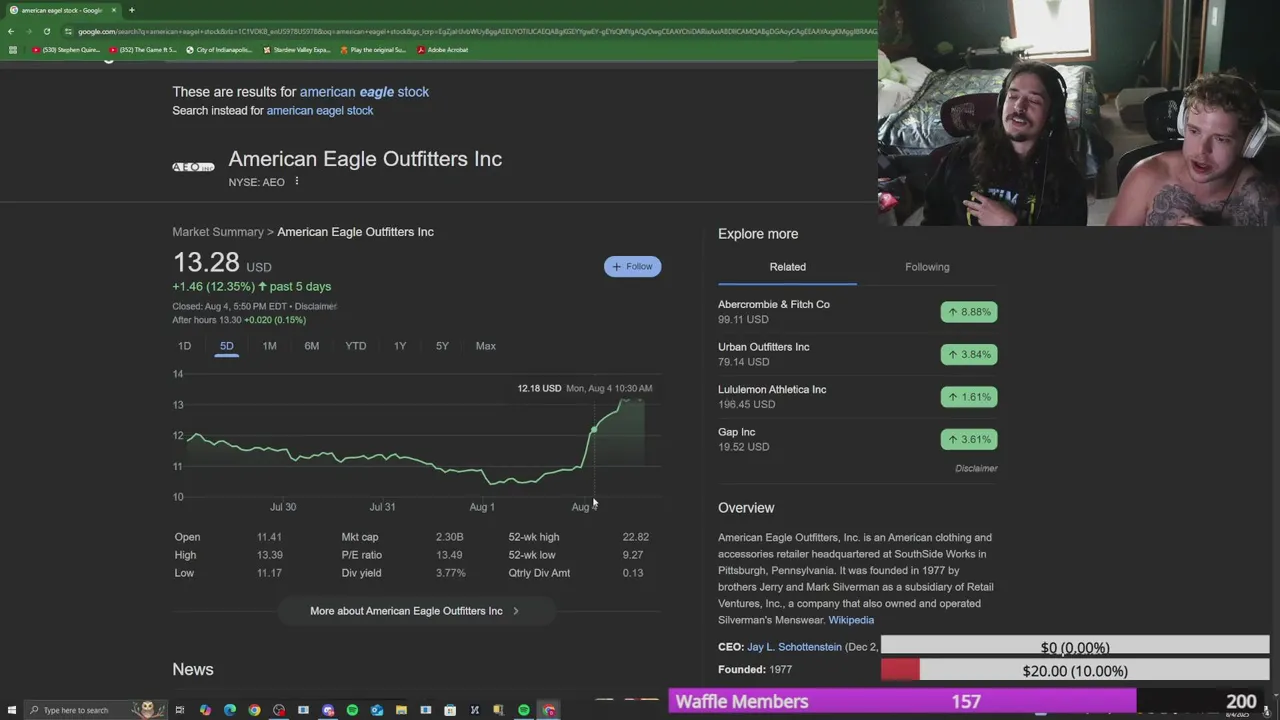Open Lululemon Athletica Inc related stock
The height and width of the screenshot is (720, 1280).
pyautogui.click(x=772, y=389)
